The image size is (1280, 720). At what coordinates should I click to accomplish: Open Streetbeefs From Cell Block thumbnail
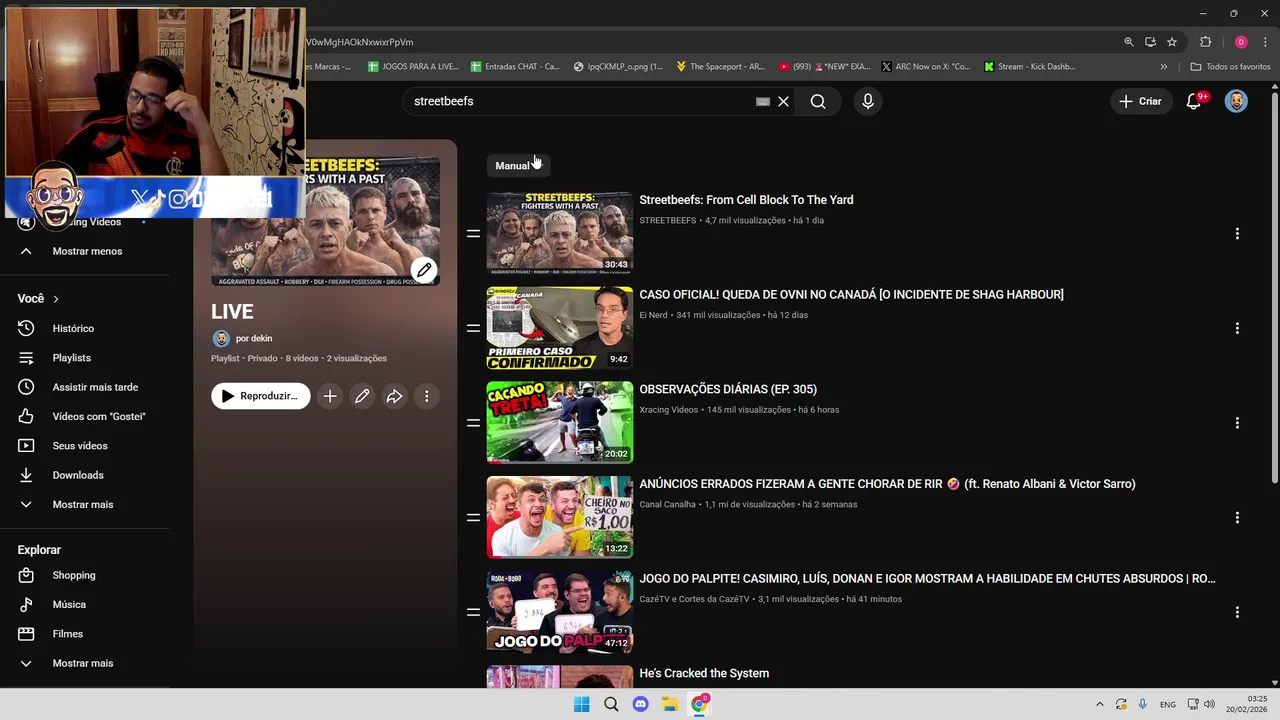click(x=560, y=233)
